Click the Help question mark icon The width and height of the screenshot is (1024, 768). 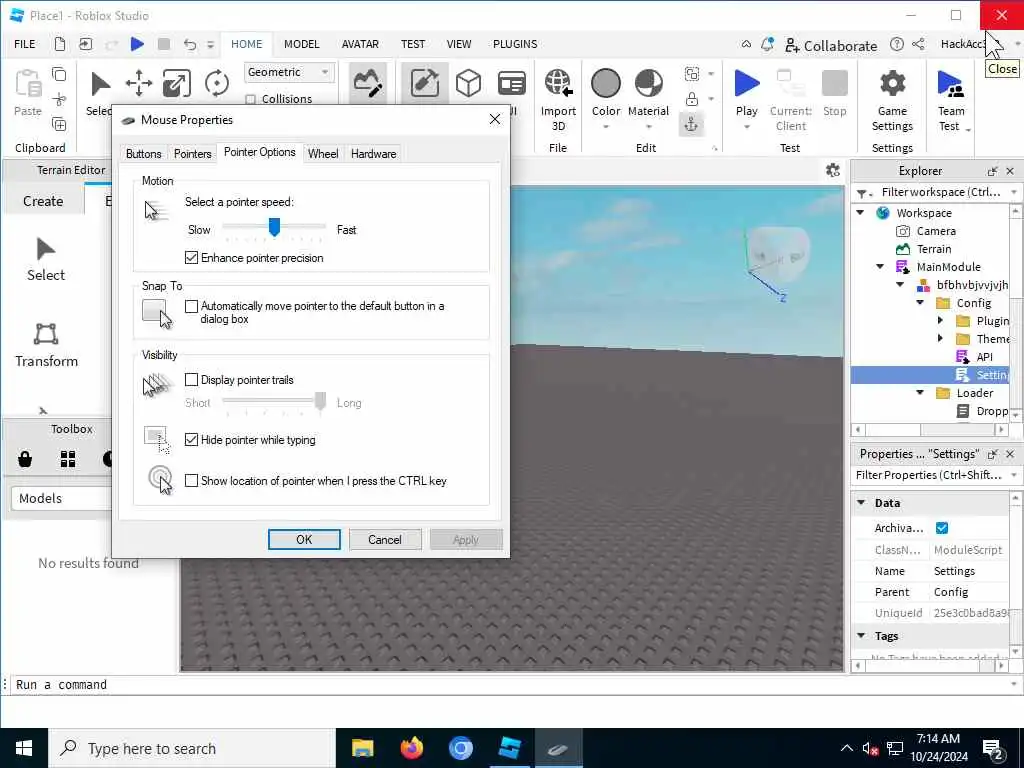897,44
